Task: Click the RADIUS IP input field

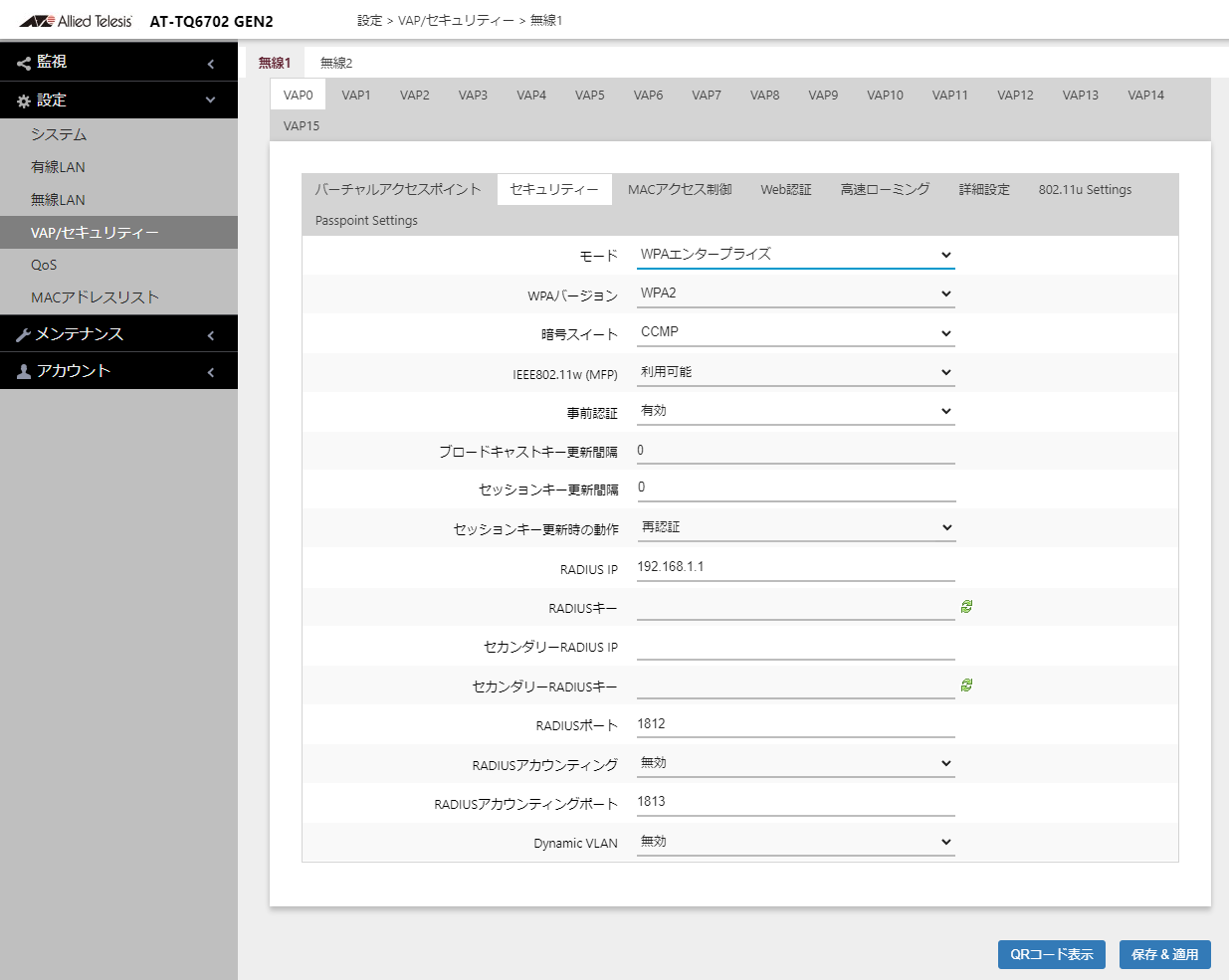Action: tap(796, 567)
